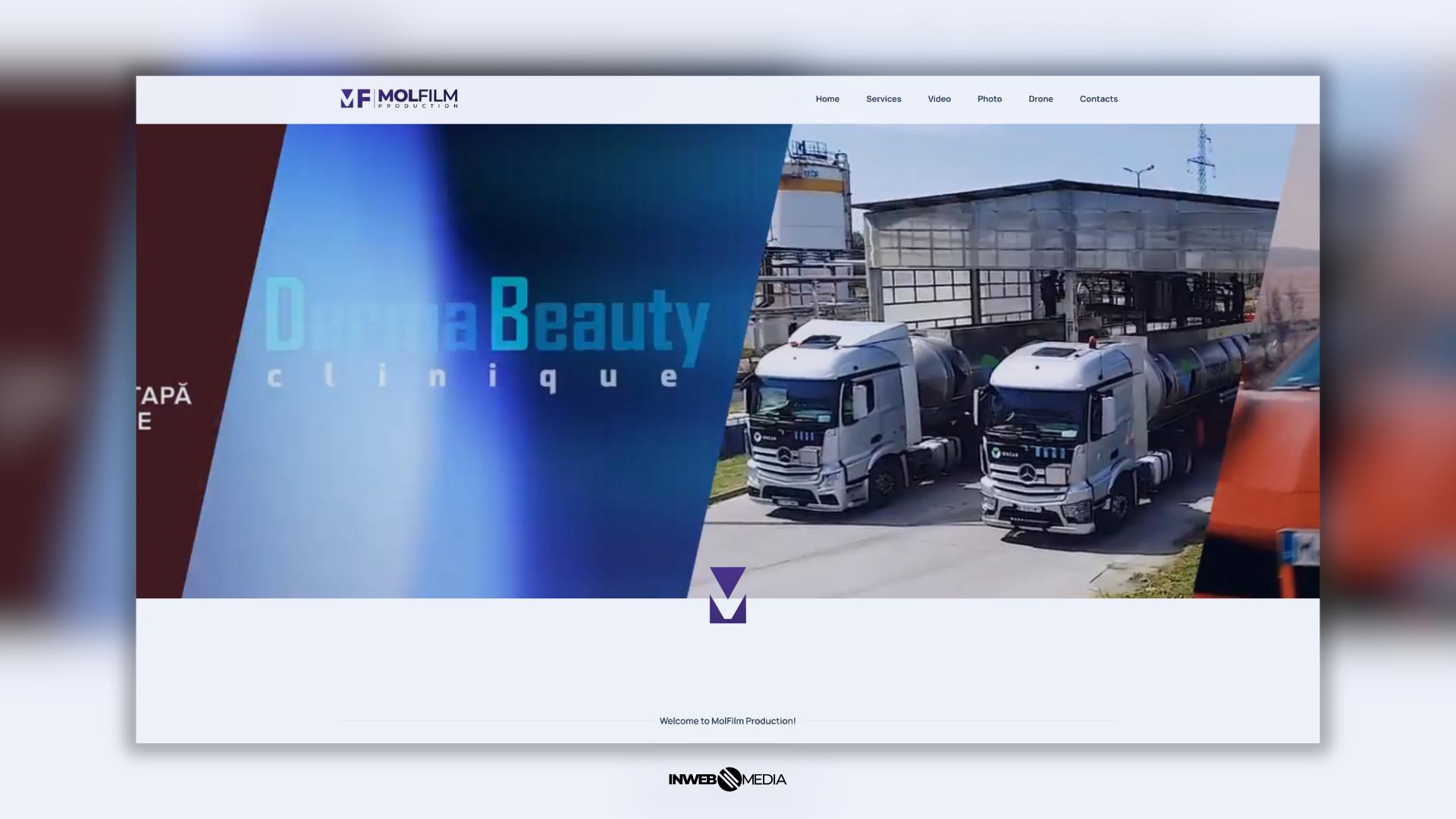This screenshot has height=819, width=1456.
Task: Click the MOLFILM Production wordmark
Action: pyautogui.click(x=417, y=98)
